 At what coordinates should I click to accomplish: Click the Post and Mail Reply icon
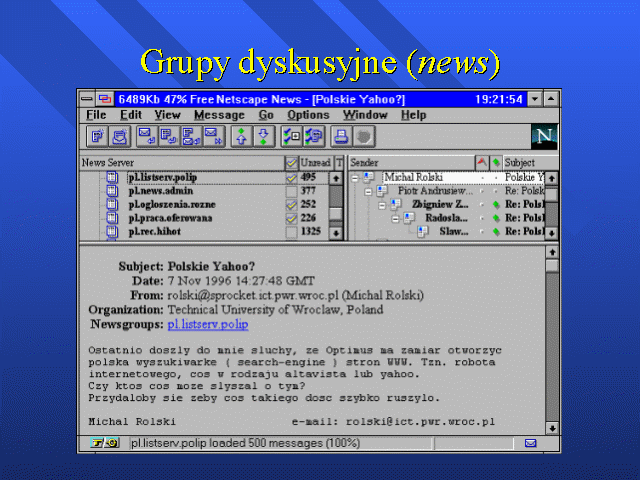point(191,136)
